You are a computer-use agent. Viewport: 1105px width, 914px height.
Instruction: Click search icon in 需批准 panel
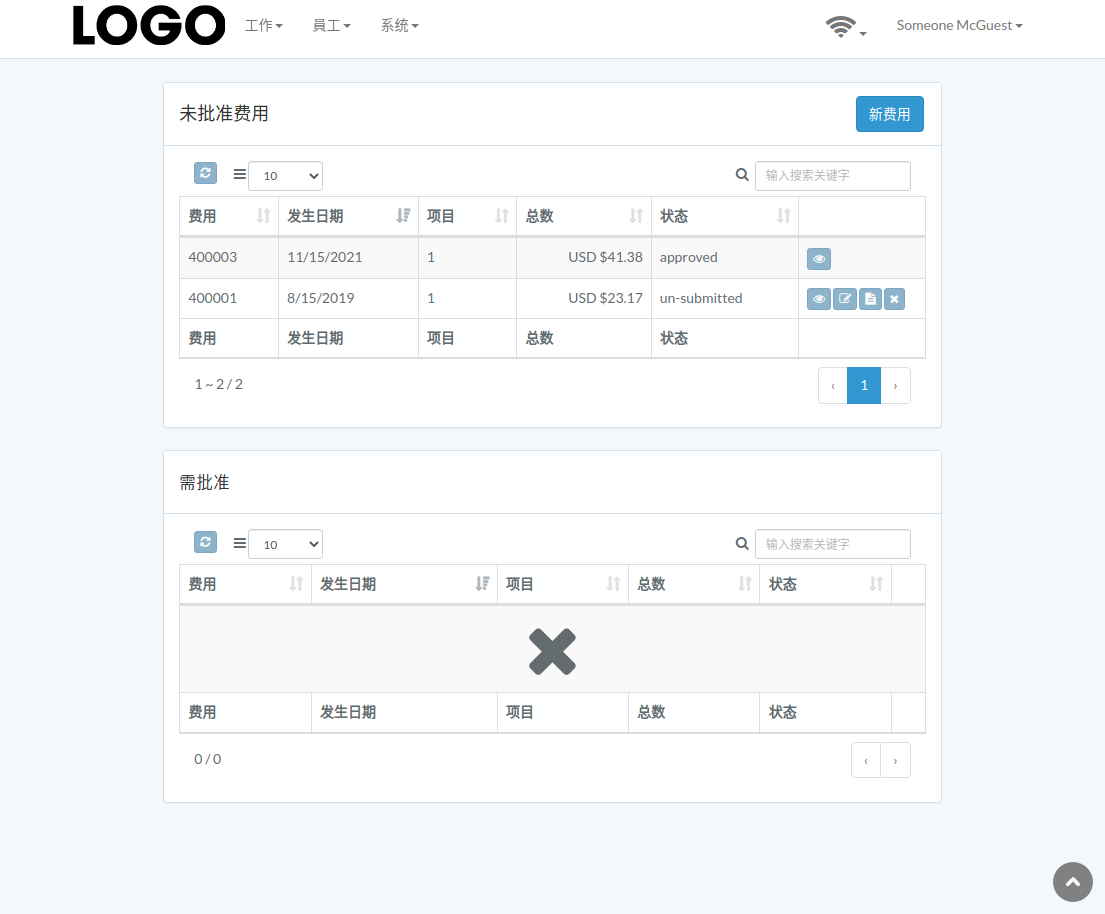click(741, 543)
